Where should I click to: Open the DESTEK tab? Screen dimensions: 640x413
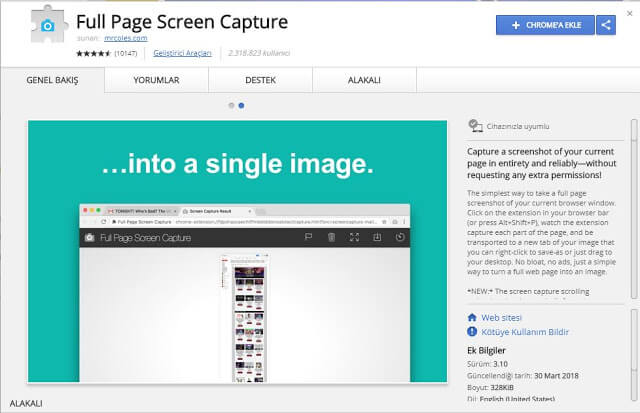(260, 80)
